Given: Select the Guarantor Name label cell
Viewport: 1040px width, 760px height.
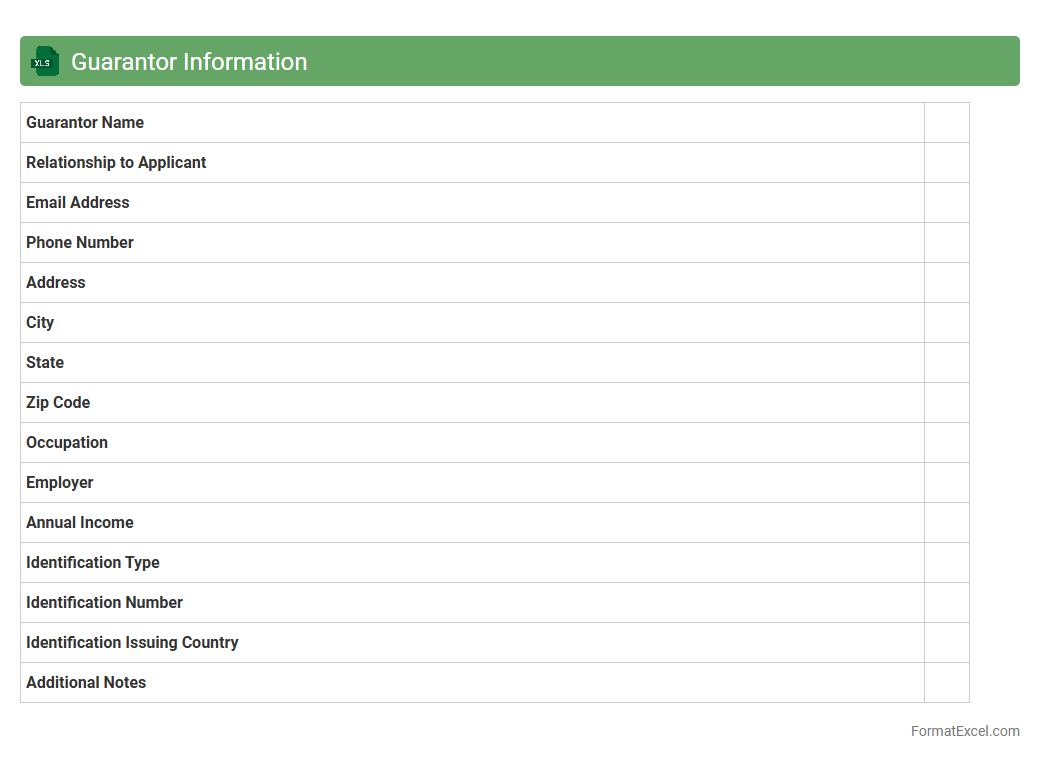Looking at the screenshot, I should pos(85,123).
